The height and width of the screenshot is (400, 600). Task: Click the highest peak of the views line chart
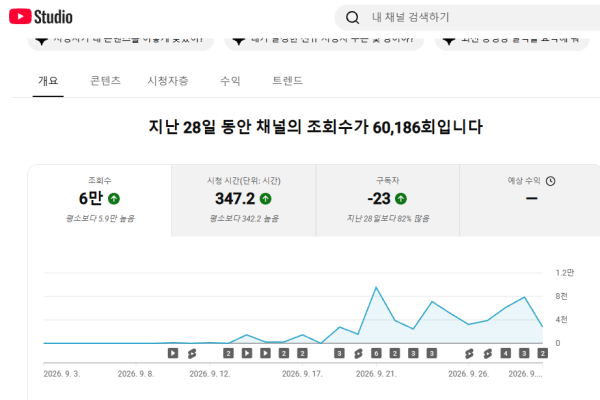point(376,287)
